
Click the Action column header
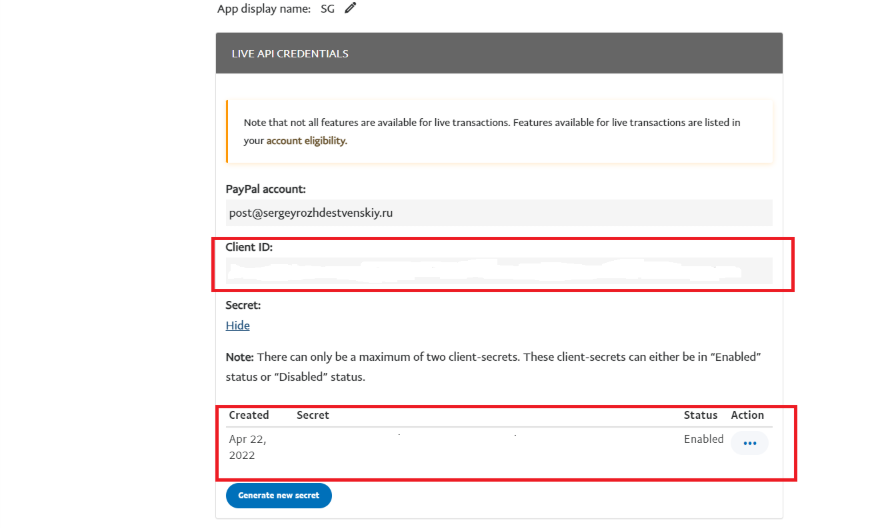747,415
